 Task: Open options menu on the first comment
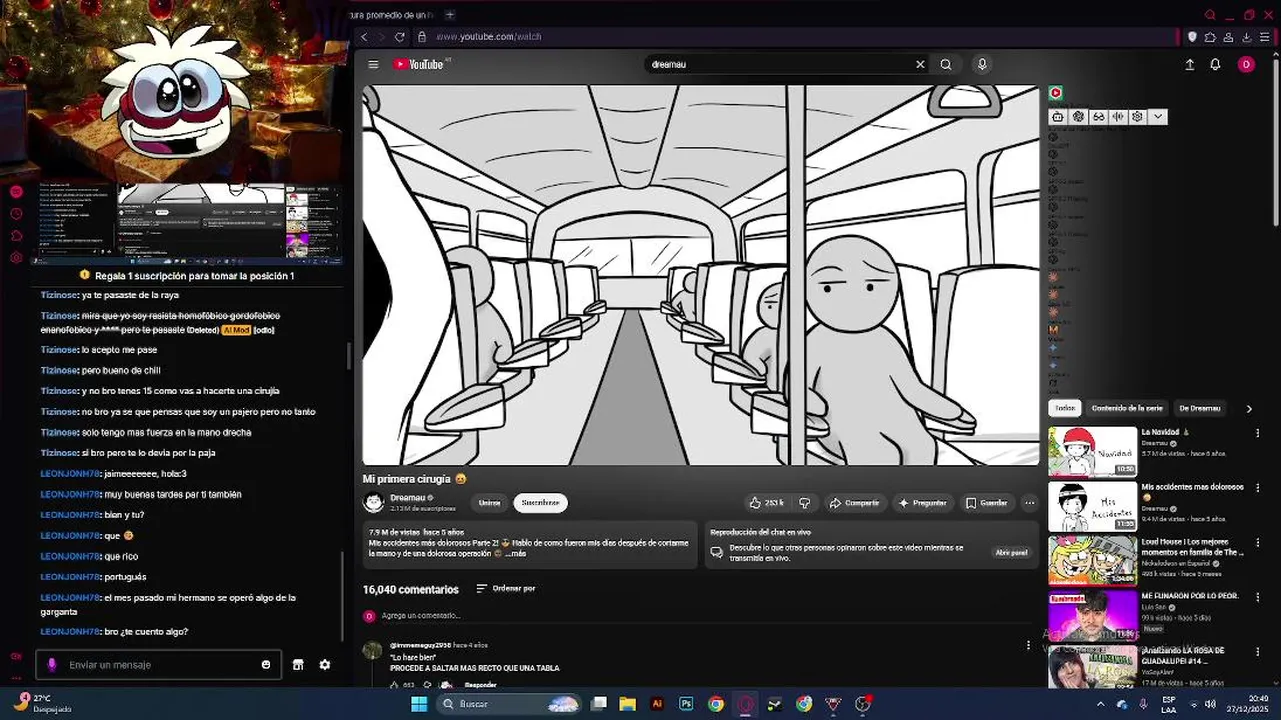point(1028,646)
